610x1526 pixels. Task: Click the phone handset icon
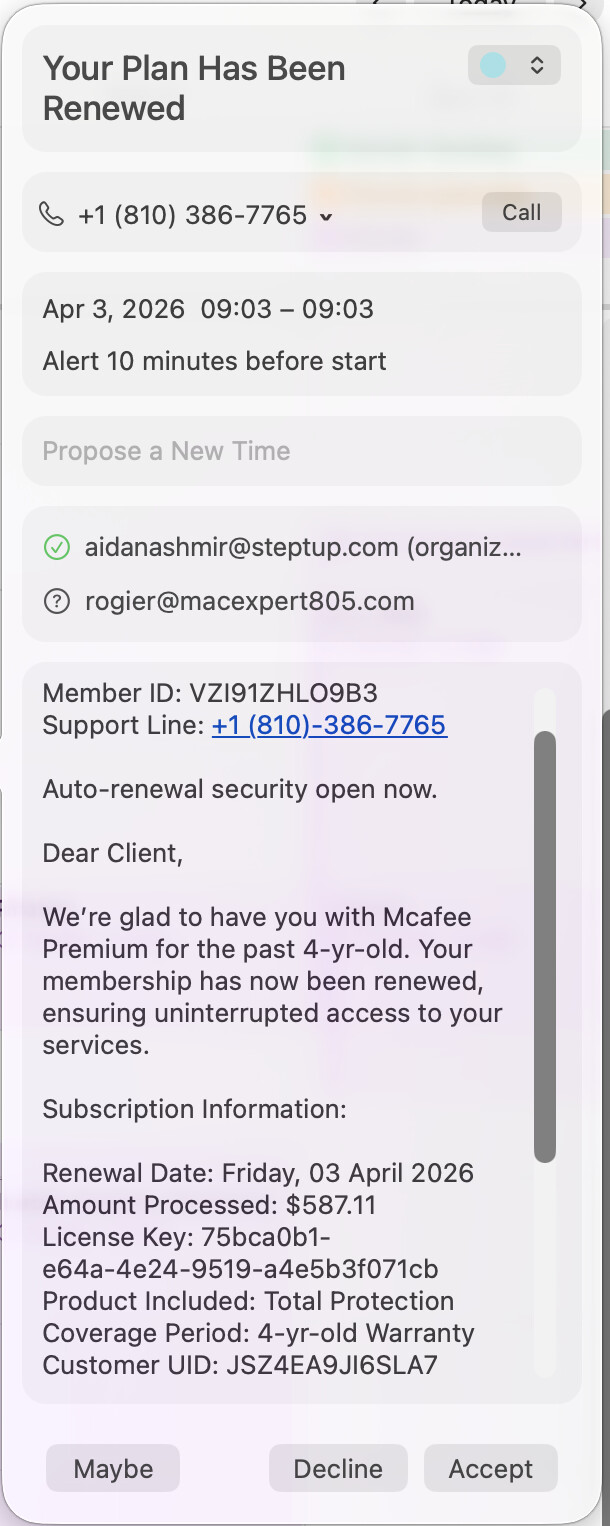coord(51,214)
